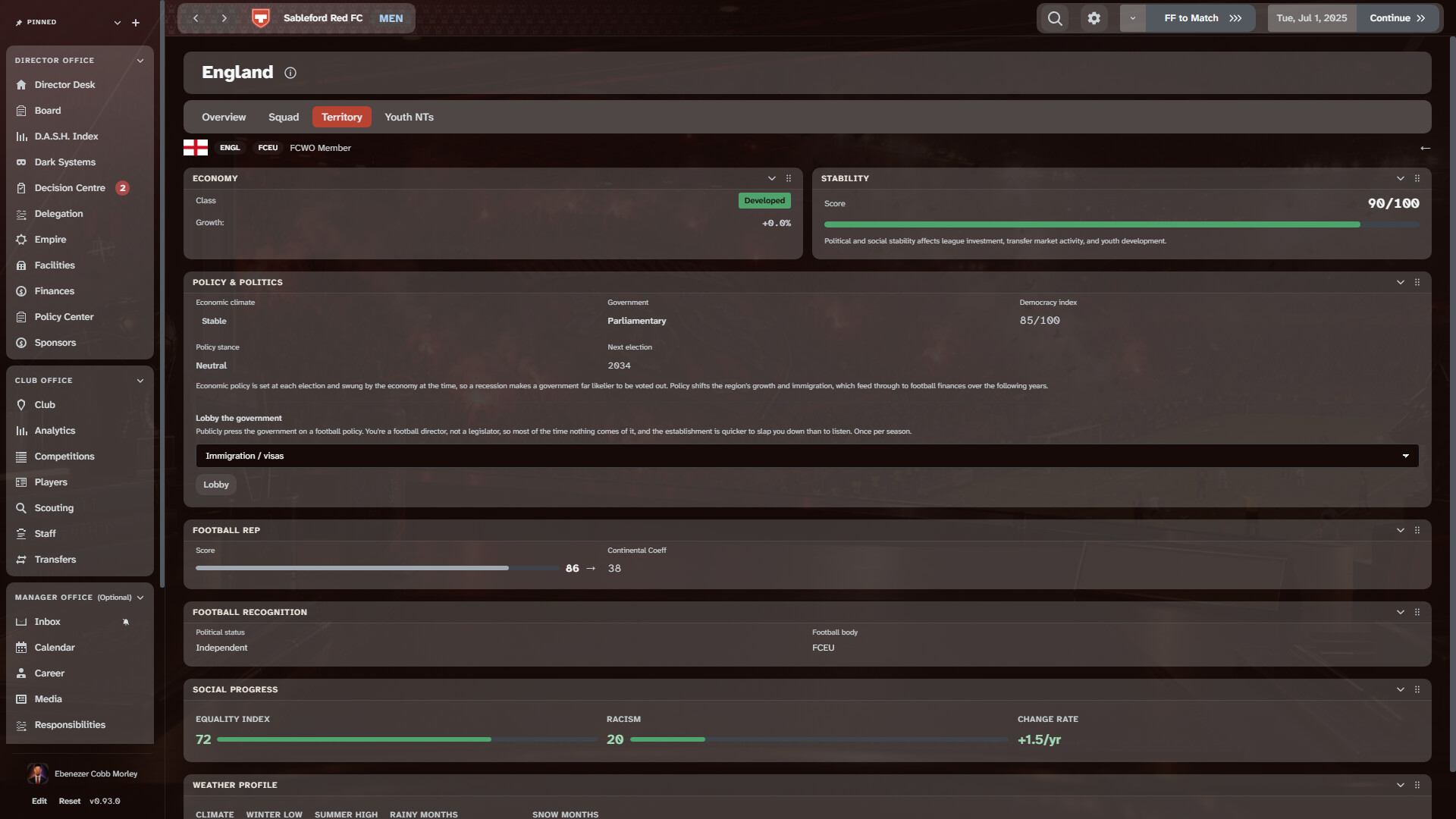The height and width of the screenshot is (819, 1456).
Task: Switch to the Overview tab
Action: (x=224, y=117)
